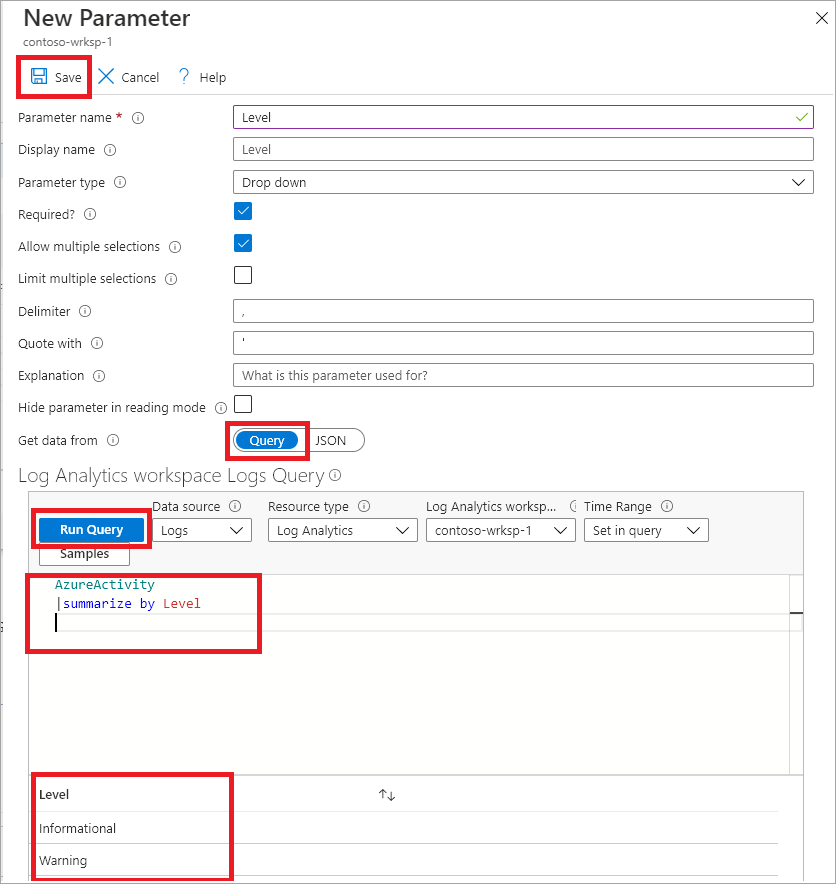Select the Query tab
The height and width of the screenshot is (884, 836).
[267, 440]
